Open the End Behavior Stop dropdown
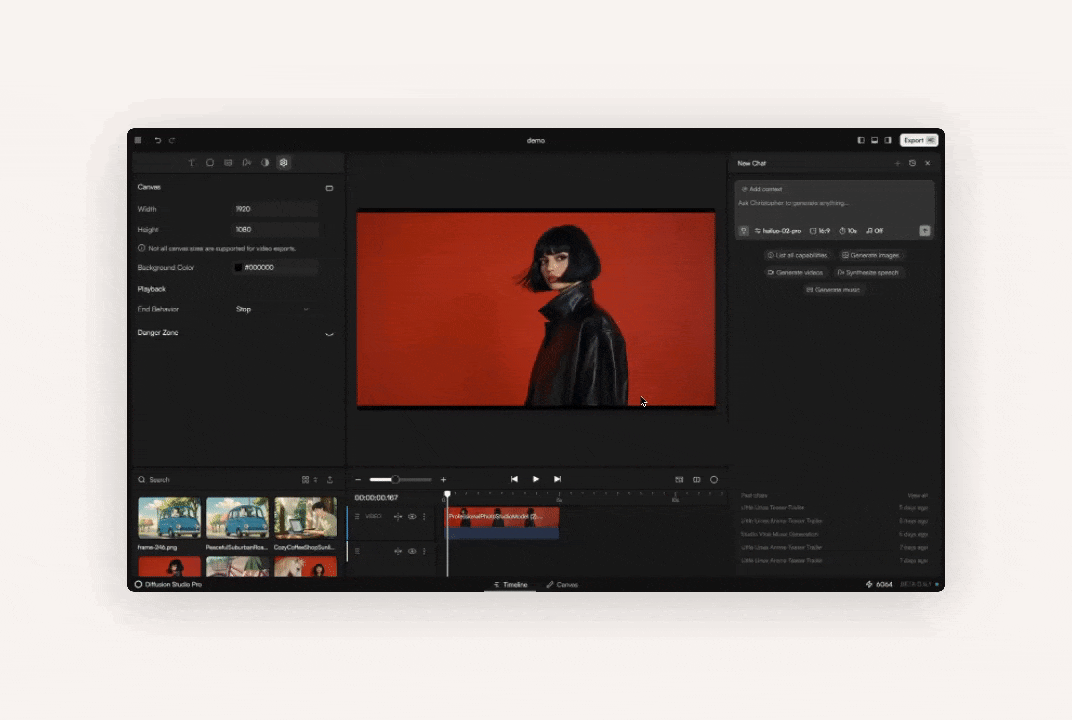Image resolution: width=1072 pixels, height=720 pixels. pyautogui.click(x=273, y=309)
